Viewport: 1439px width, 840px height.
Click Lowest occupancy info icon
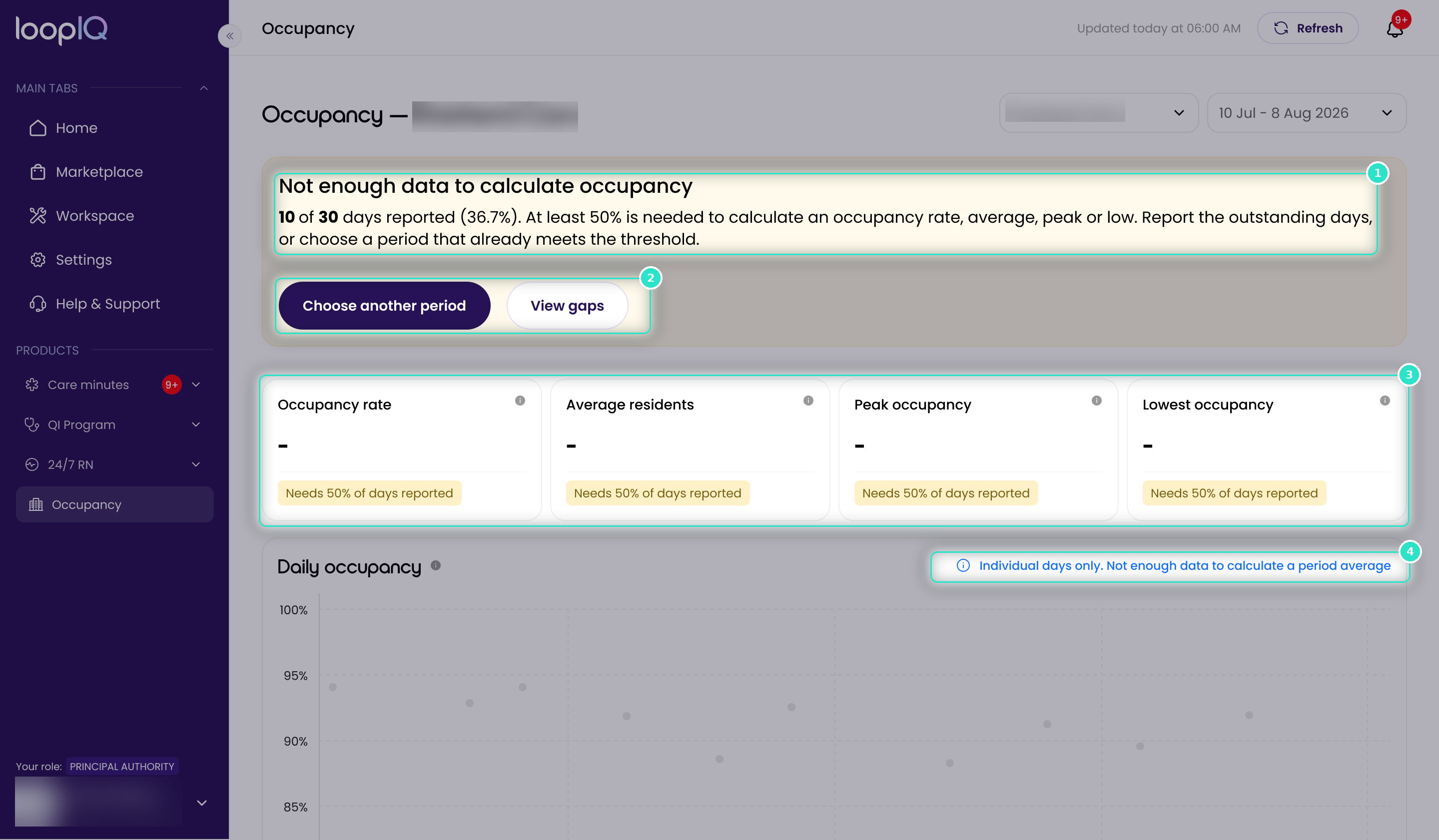click(x=1385, y=401)
